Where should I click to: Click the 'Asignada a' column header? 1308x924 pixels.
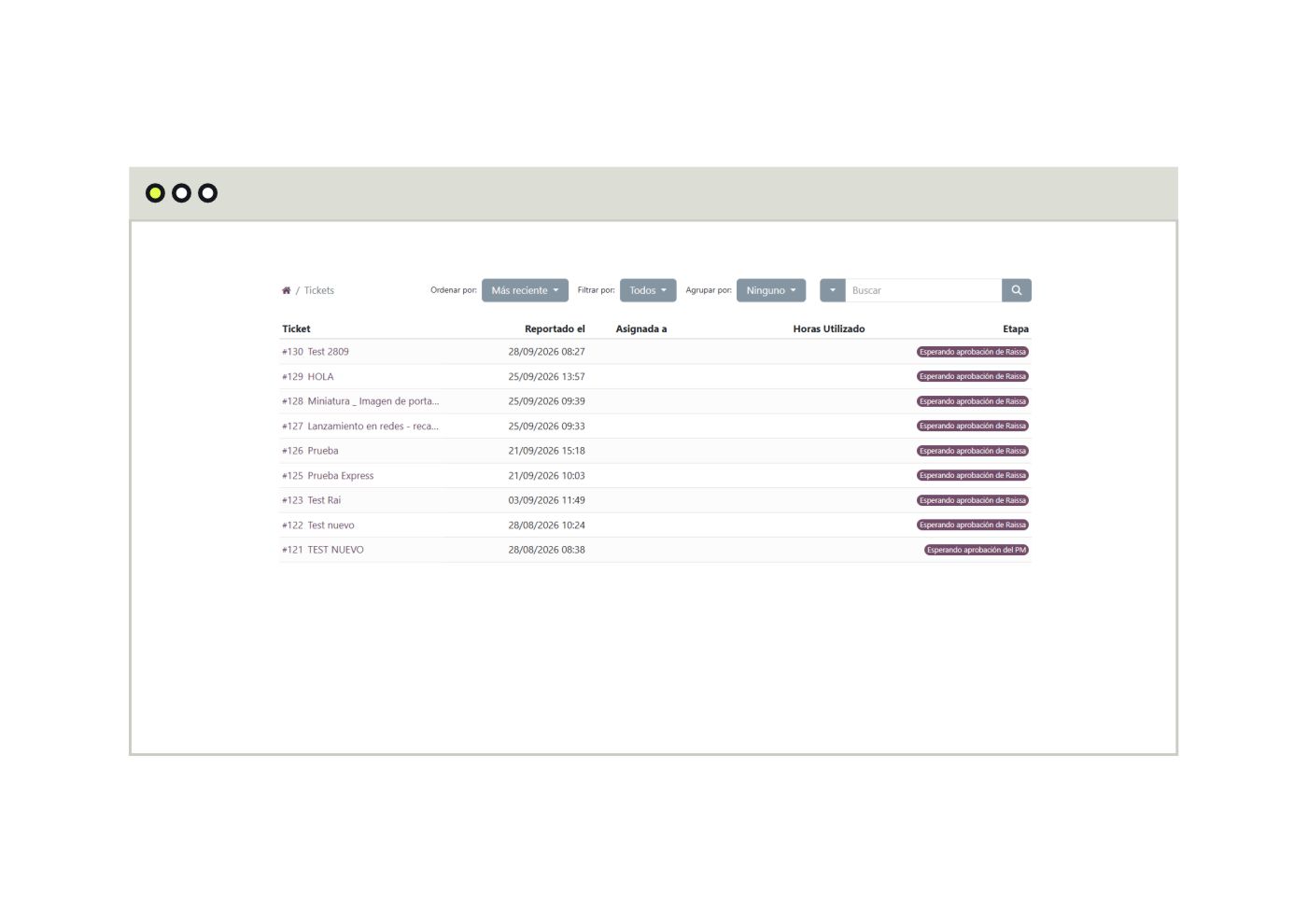pyautogui.click(x=641, y=329)
